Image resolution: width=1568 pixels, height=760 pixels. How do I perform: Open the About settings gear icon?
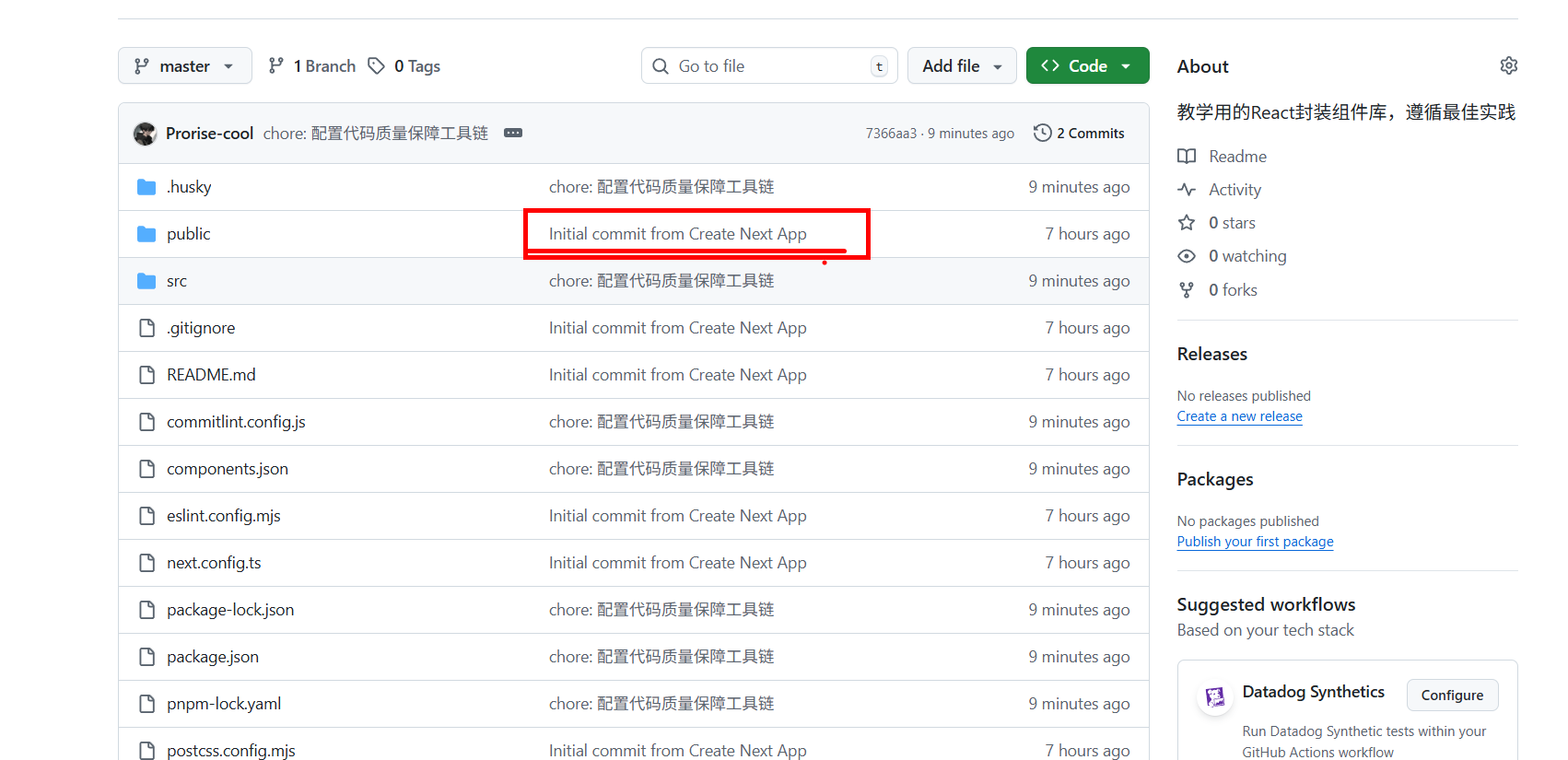coord(1508,65)
